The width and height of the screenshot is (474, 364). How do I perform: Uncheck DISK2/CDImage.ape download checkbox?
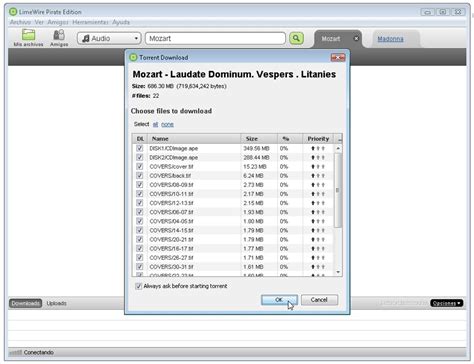(x=140, y=157)
